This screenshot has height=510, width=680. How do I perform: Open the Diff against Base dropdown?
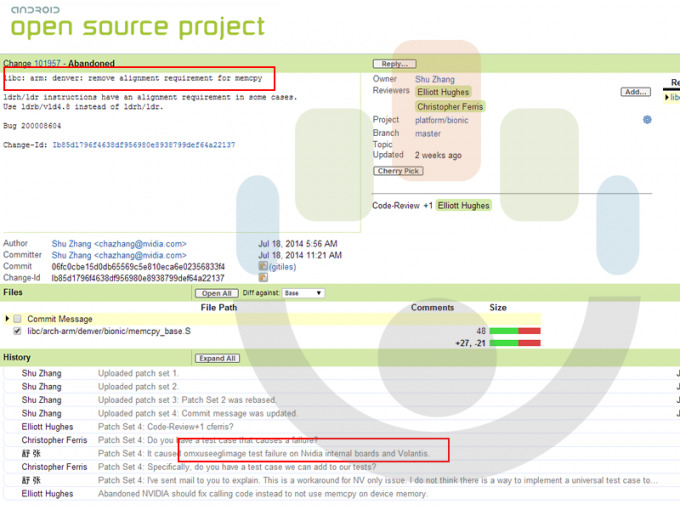coord(303,294)
